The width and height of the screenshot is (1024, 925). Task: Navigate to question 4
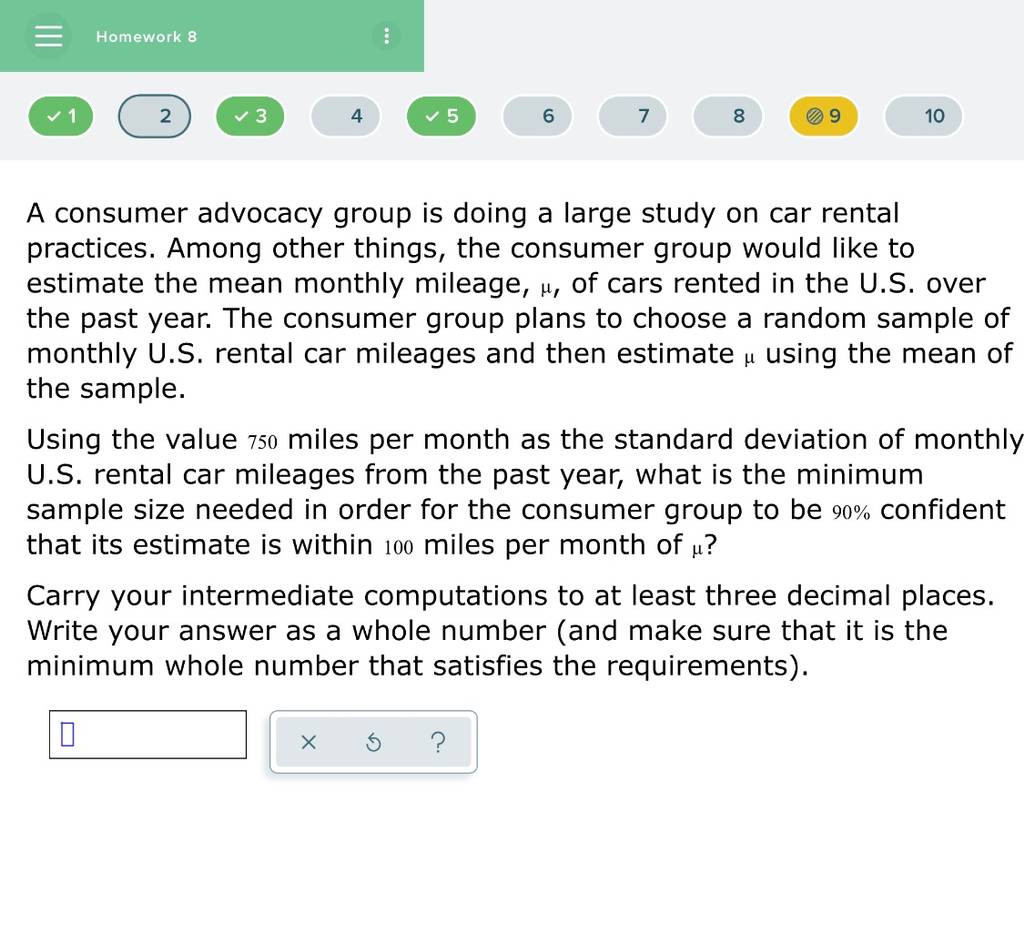click(345, 116)
